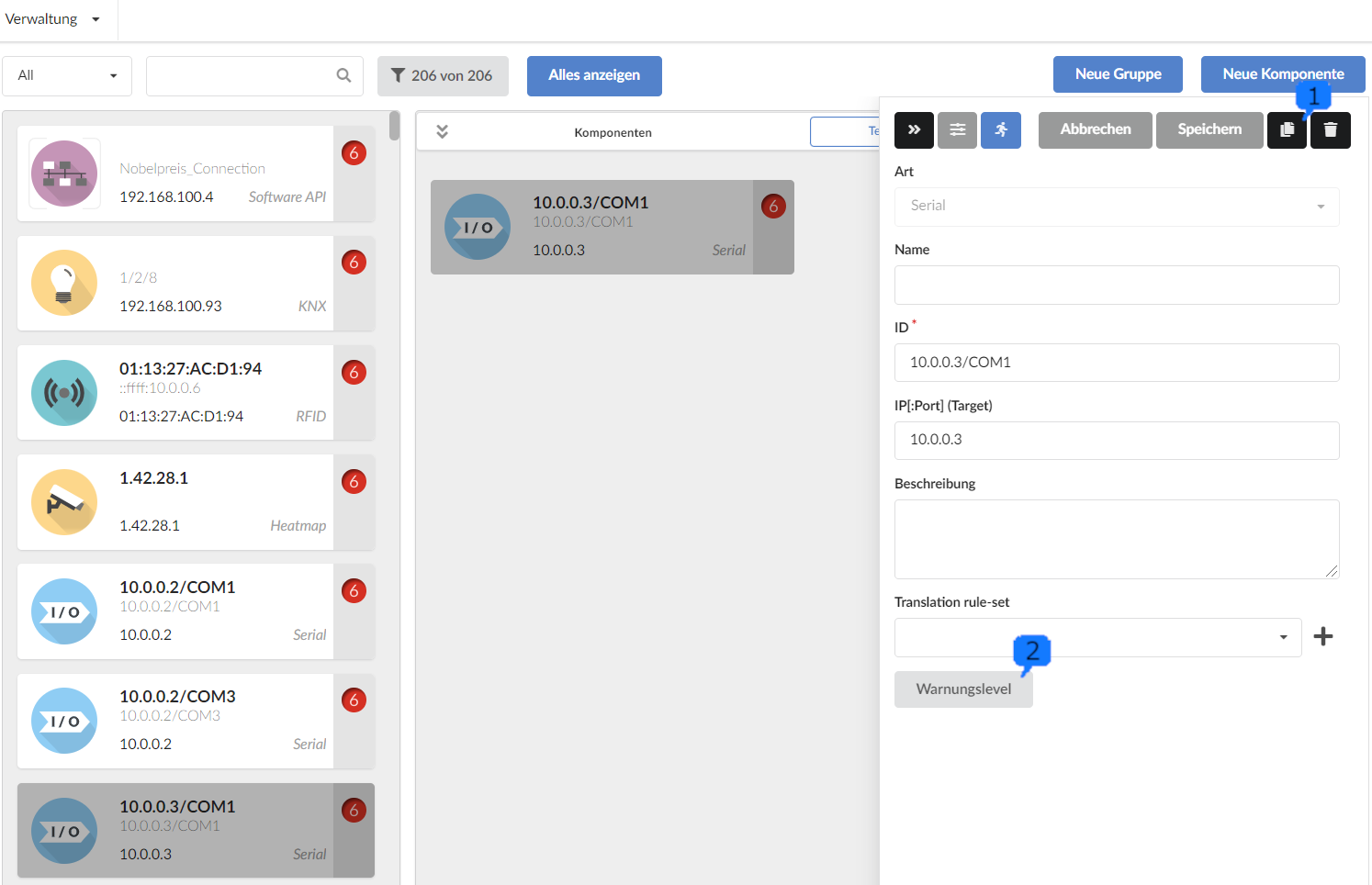Click the delete trash icon button

pyautogui.click(x=1330, y=130)
